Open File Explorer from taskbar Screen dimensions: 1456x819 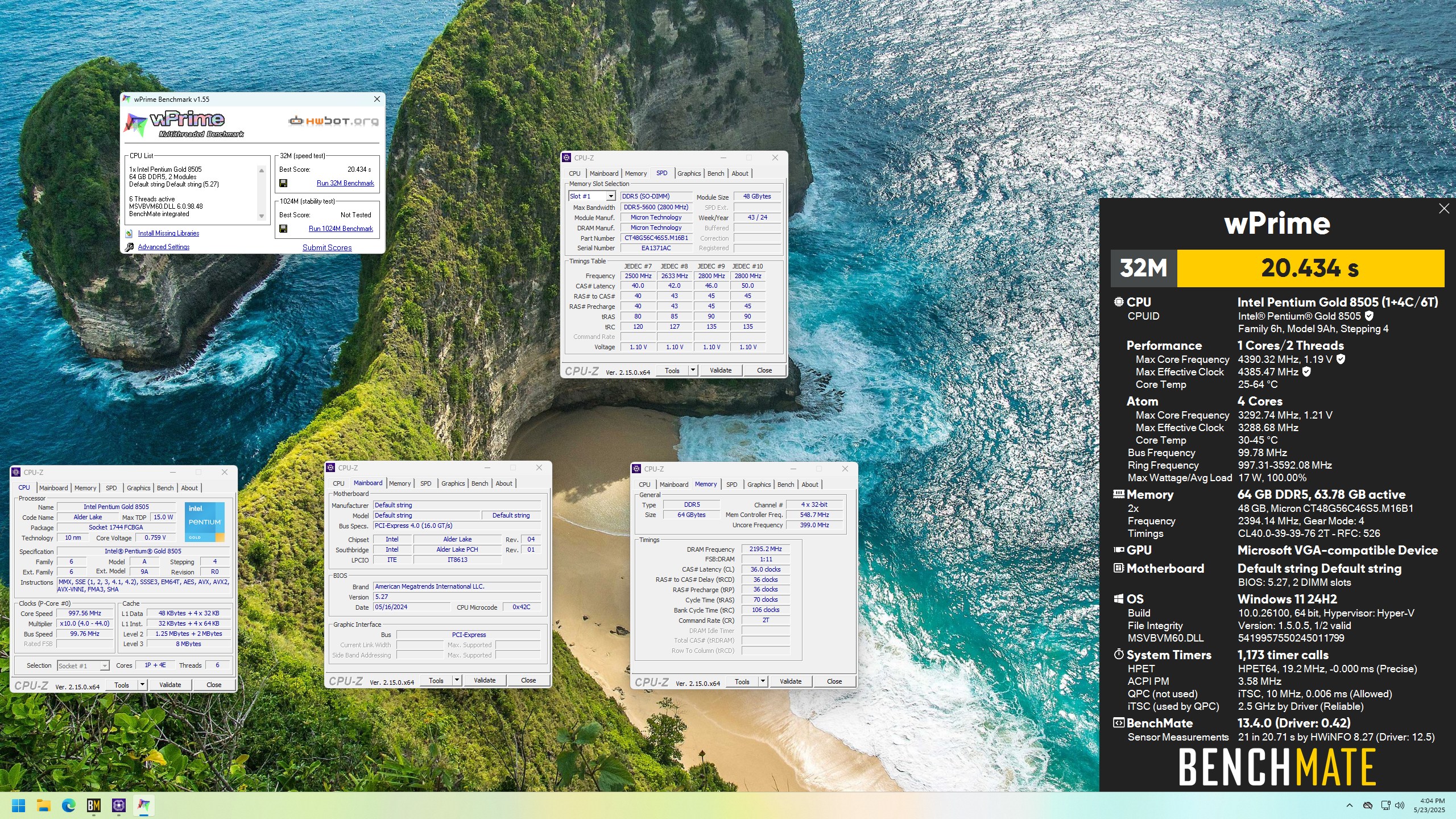[44, 805]
